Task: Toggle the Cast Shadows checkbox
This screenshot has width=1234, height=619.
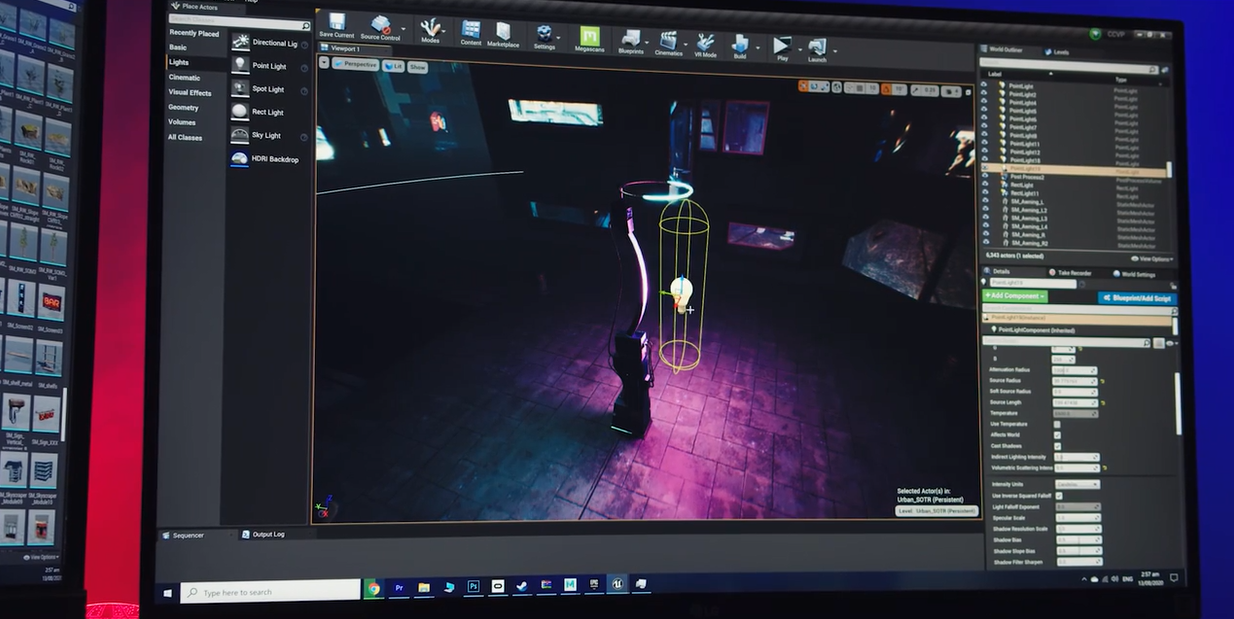Action: pyautogui.click(x=1057, y=446)
